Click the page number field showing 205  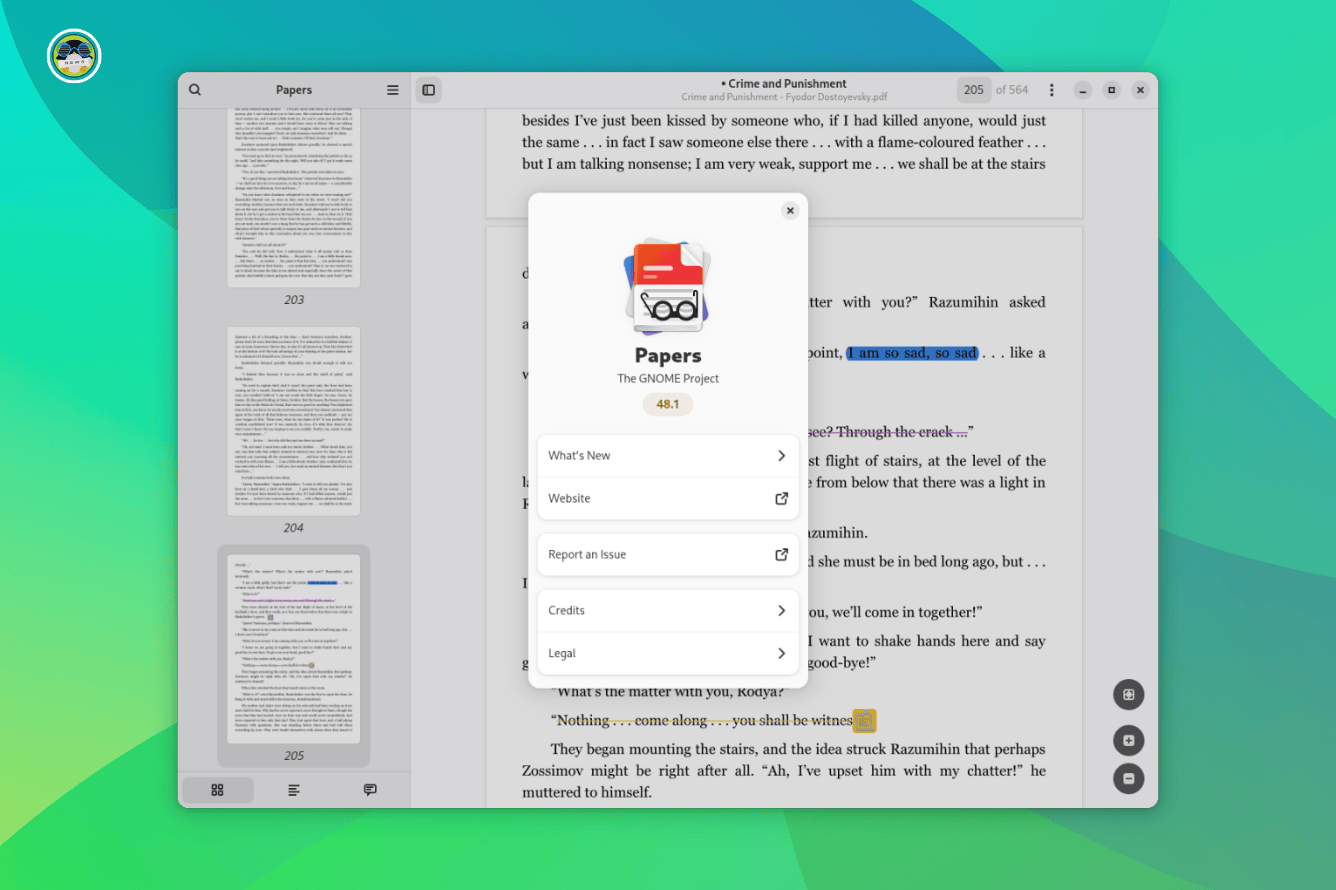pos(974,90)
